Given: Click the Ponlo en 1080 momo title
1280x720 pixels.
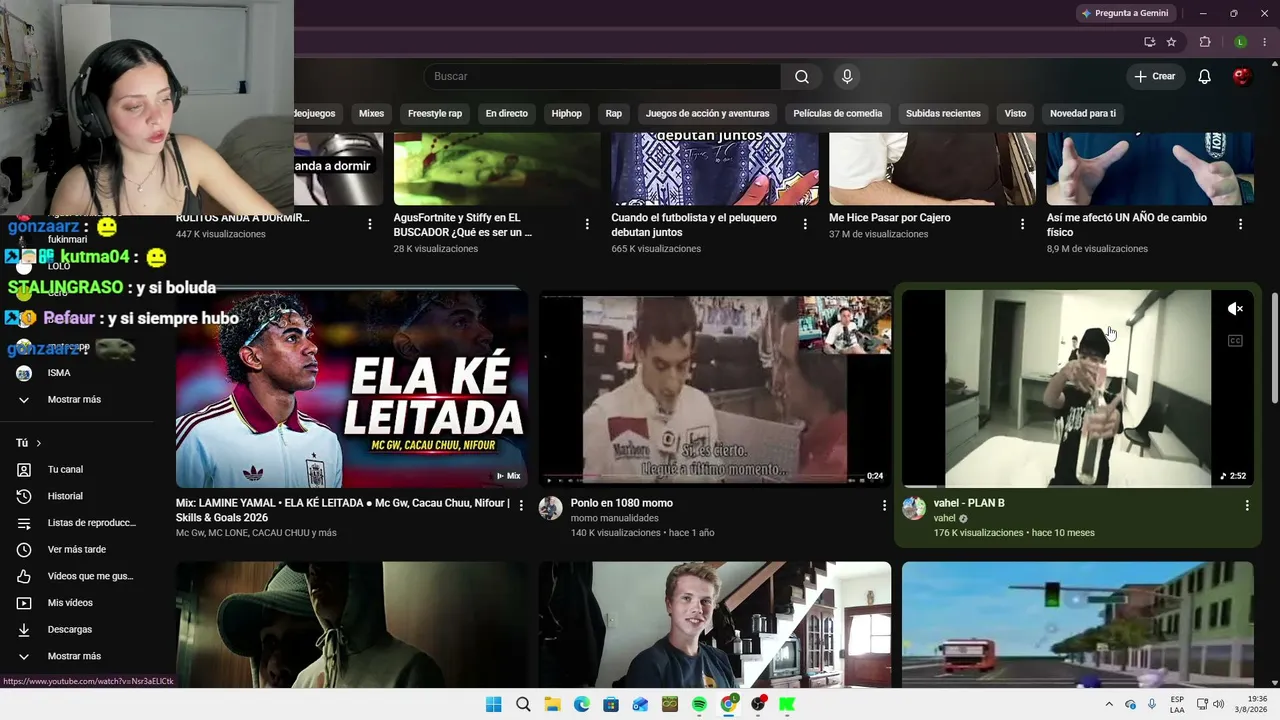Looking at the screenshot, I should click(622, 503).
